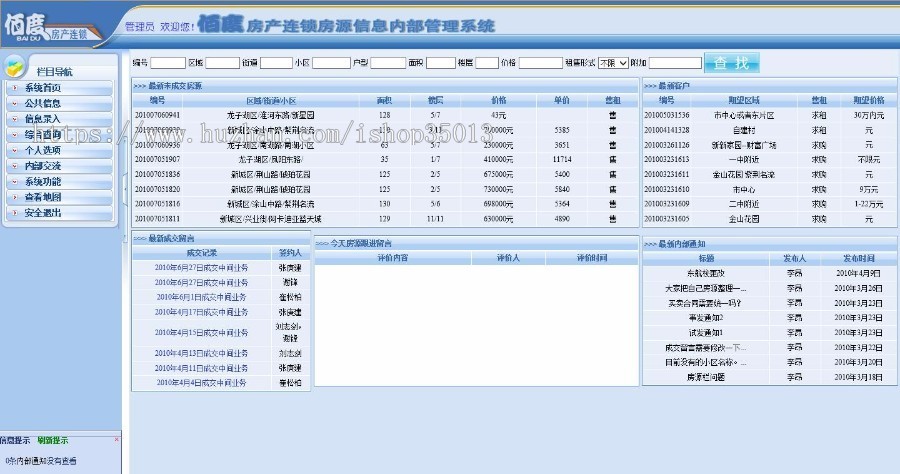Click the 龙子湖区/凤阳东路/ listing cell
900x474 pixels.
click(271, 159)
